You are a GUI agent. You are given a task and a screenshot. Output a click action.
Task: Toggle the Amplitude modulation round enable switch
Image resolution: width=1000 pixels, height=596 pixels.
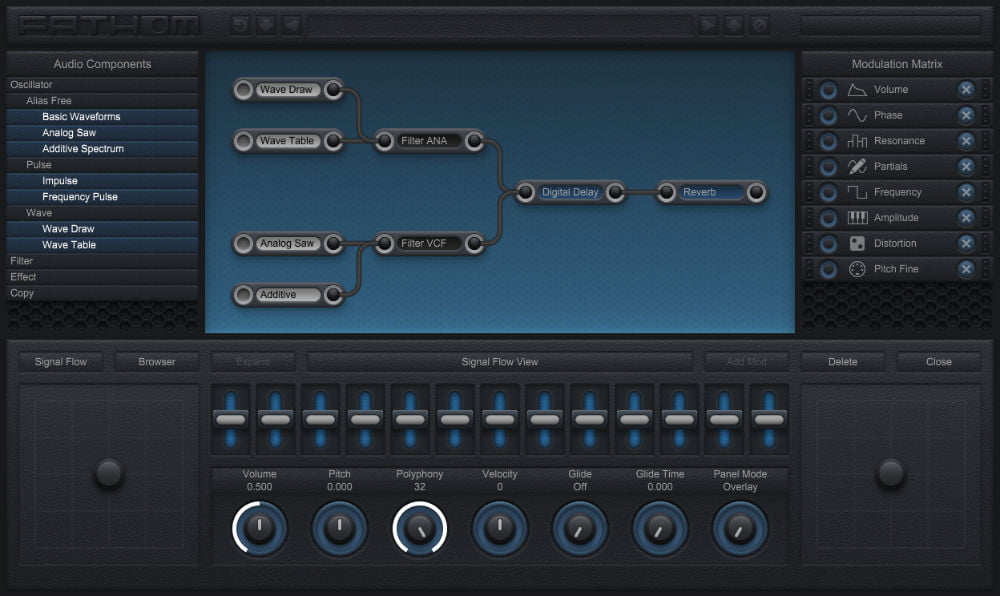[828, 218]
